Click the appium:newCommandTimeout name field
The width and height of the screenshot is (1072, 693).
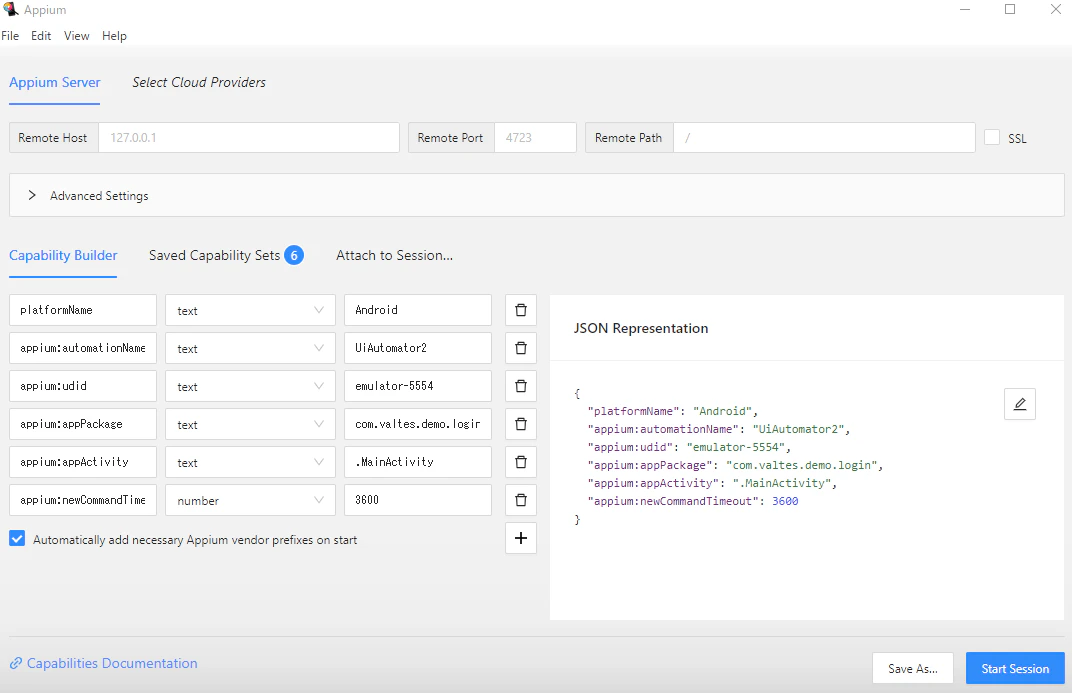pos(83,500)
